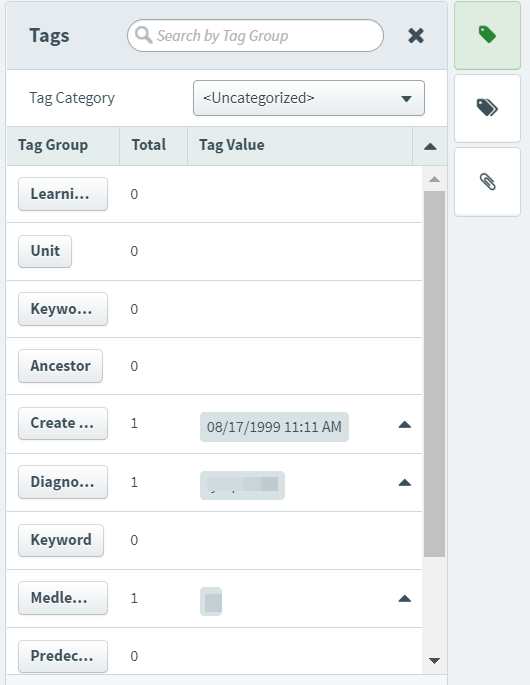Collapse the Diagno... tag group row
This screenshot has width=530, height=685.
pyautogui.click(x=405, y=482)
